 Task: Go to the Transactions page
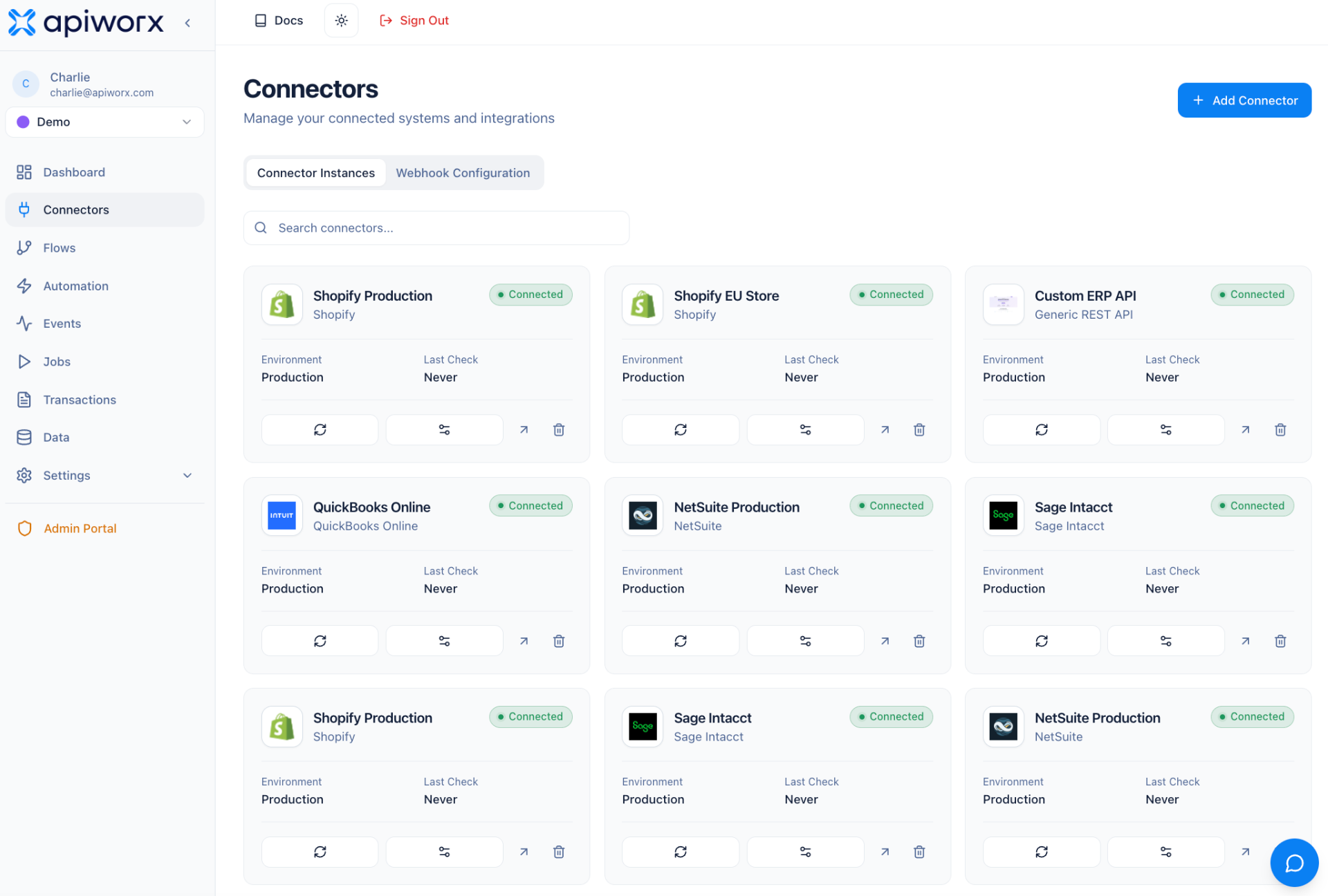tap(80, 400)
